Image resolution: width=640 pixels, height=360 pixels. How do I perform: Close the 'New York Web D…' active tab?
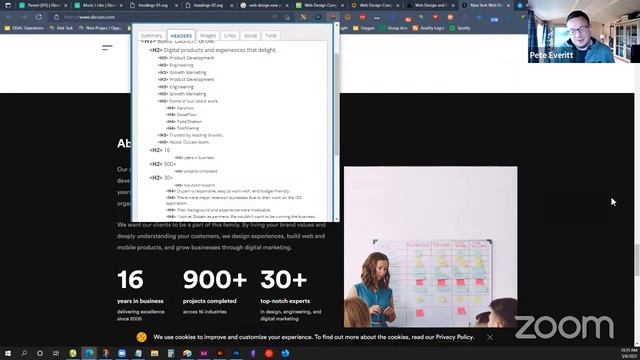[x=508, y=6]
